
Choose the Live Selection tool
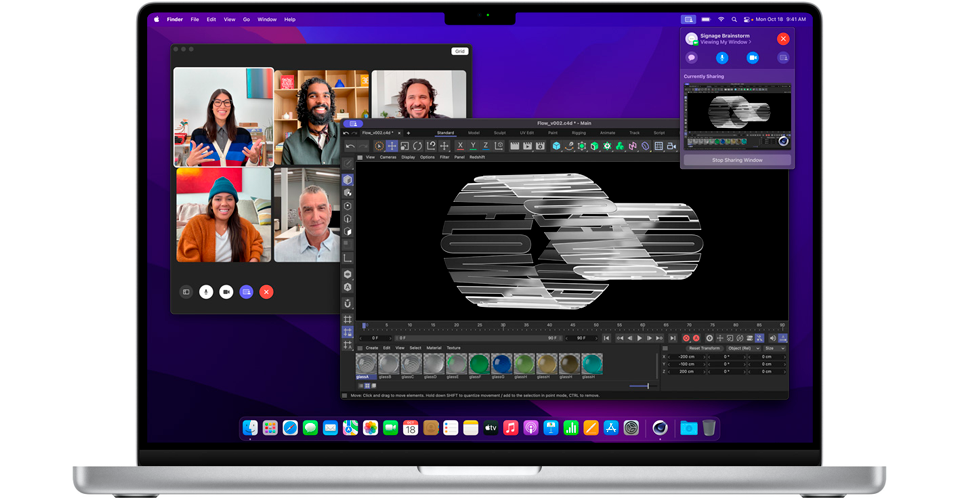click(379, 146)
